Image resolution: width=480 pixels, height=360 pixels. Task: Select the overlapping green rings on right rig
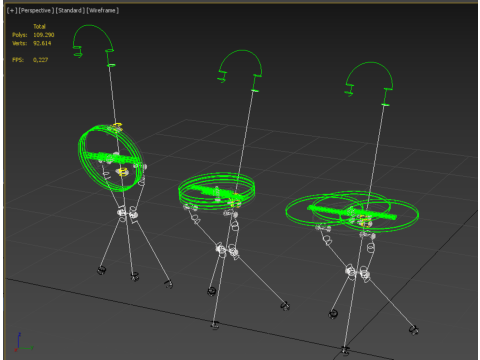[352, 212]
